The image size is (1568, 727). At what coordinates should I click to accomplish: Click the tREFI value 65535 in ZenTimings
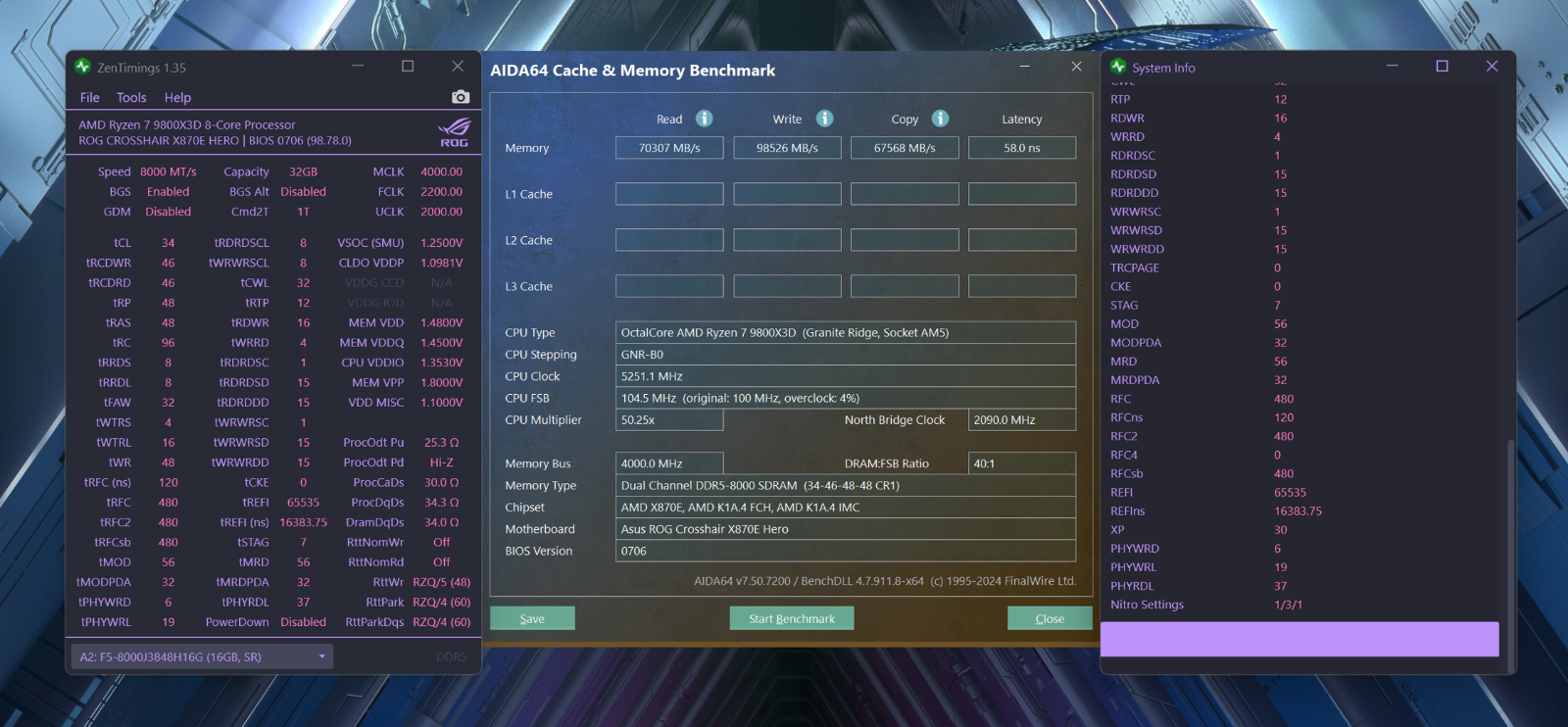304,503
